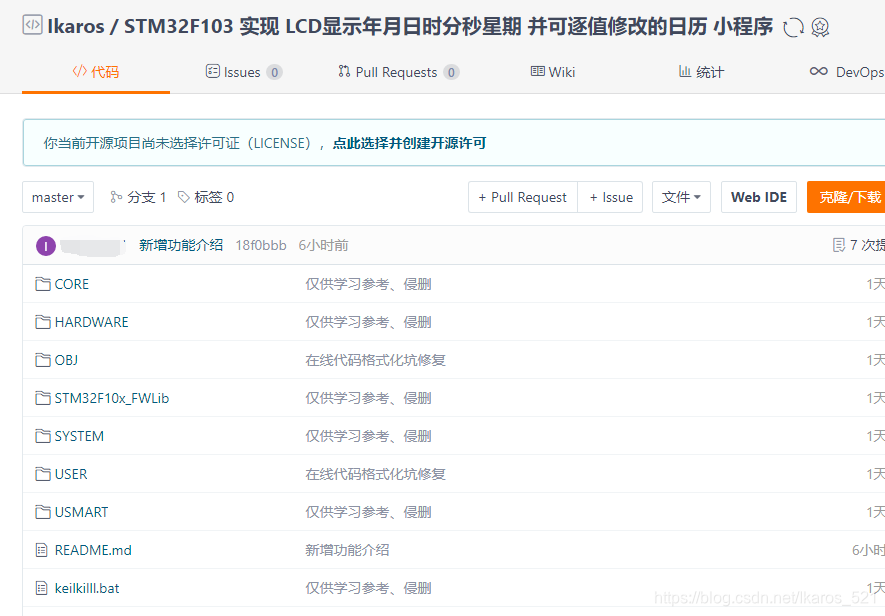The image size is (885, 616).
Task: Open latest commit message 新增功能介绍 in header
Action: (x=181, y=245)
